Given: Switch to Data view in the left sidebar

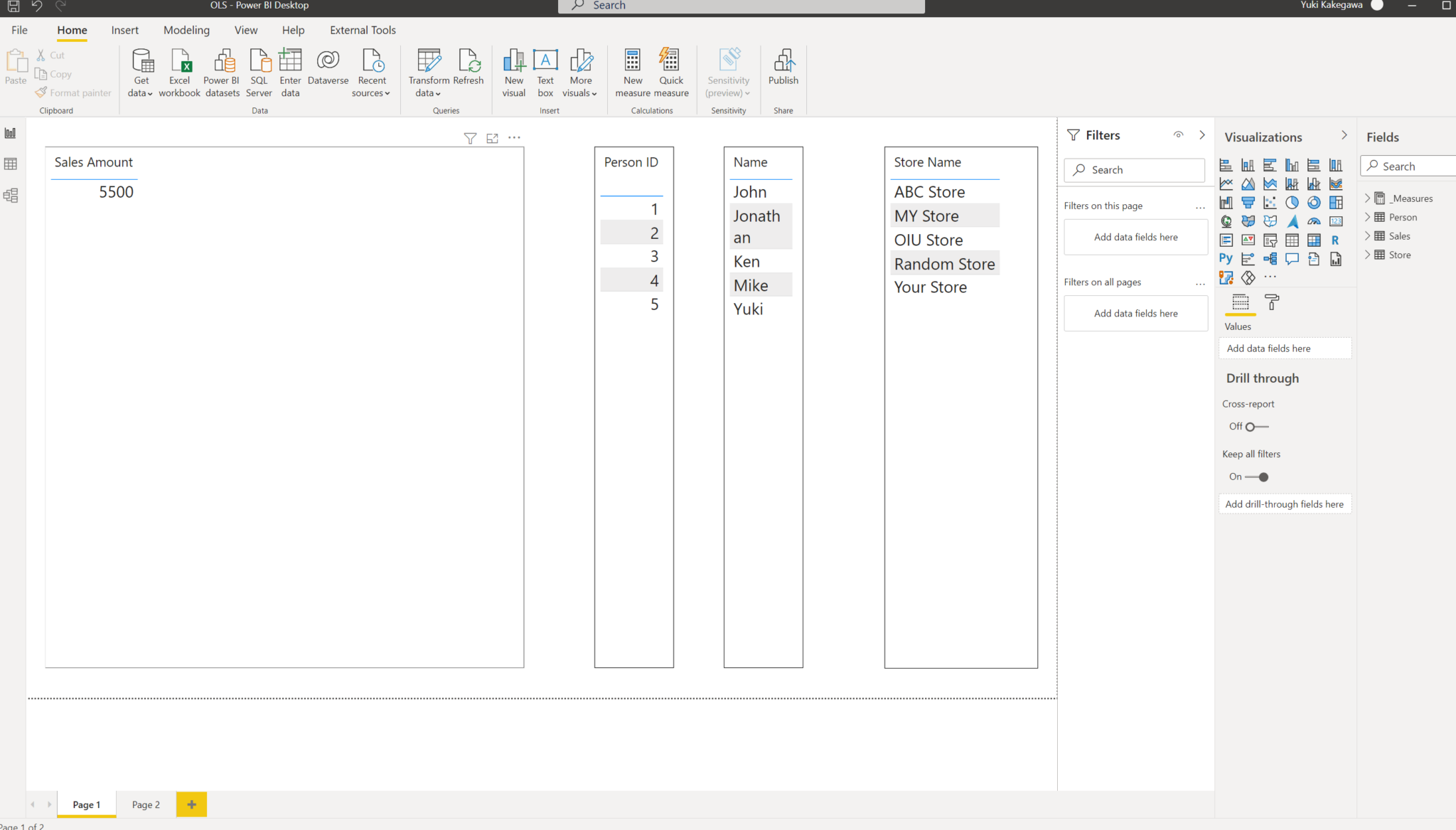Looking at the screenshot, I should coord(11,163).
